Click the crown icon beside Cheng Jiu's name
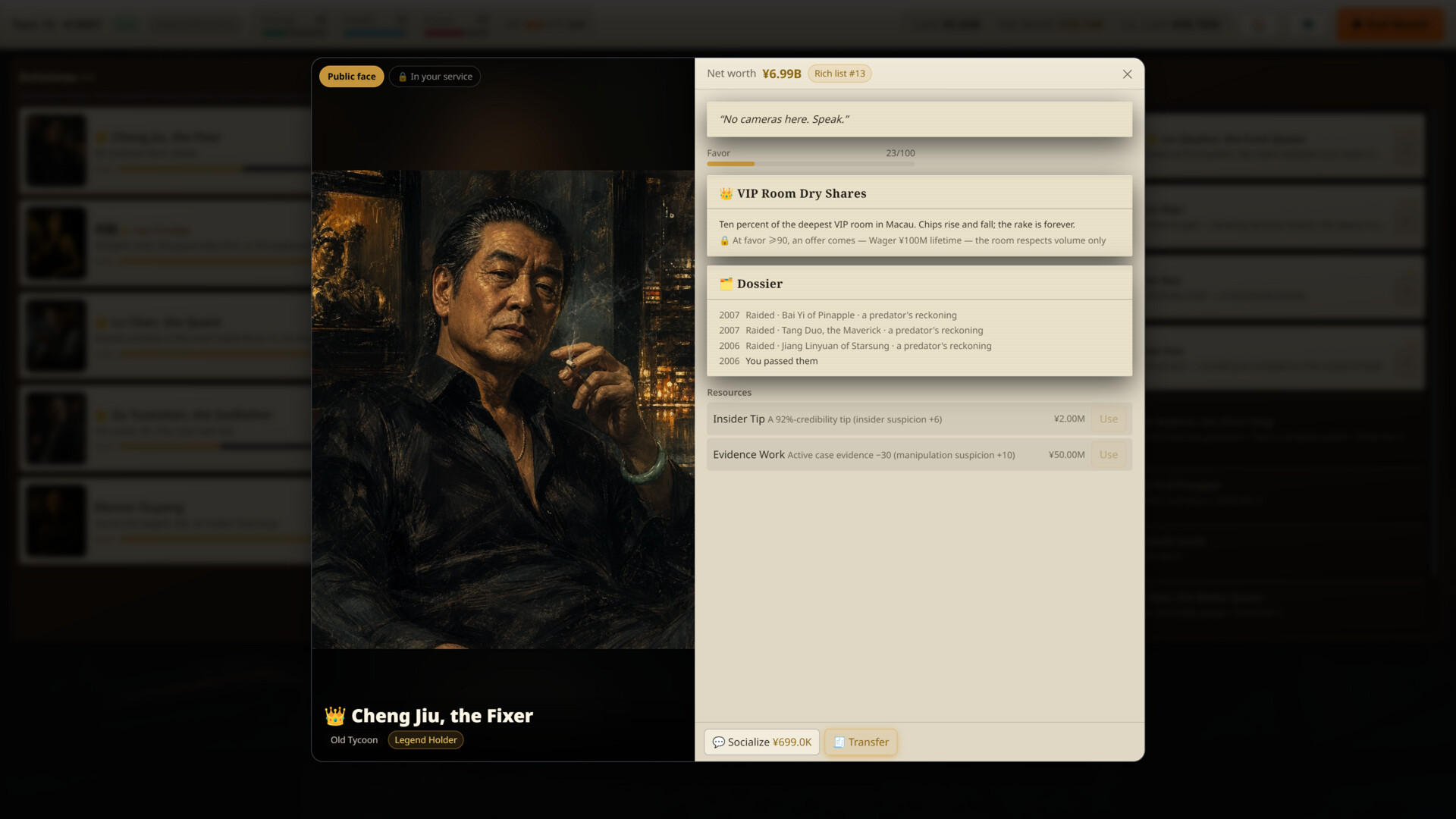Screen dimensions: 1456x819 tap(334, 716)
